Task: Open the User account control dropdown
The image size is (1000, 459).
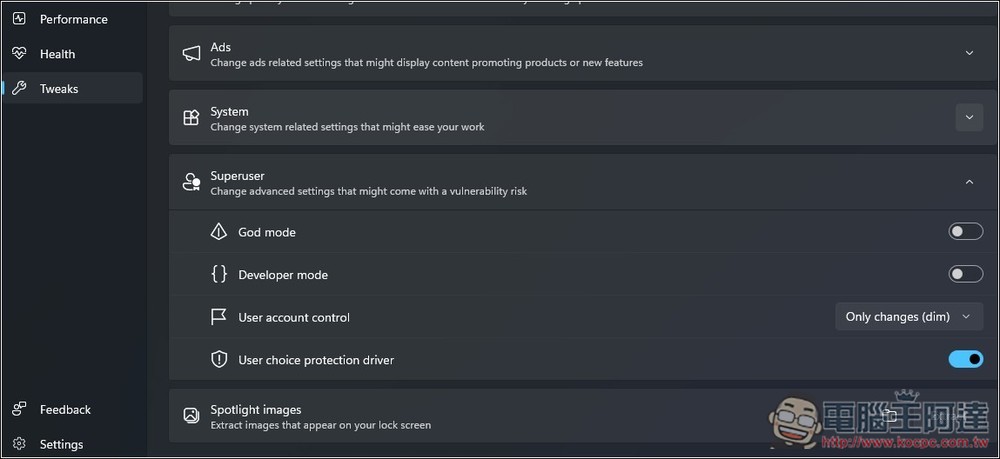Action: (909, 317)
